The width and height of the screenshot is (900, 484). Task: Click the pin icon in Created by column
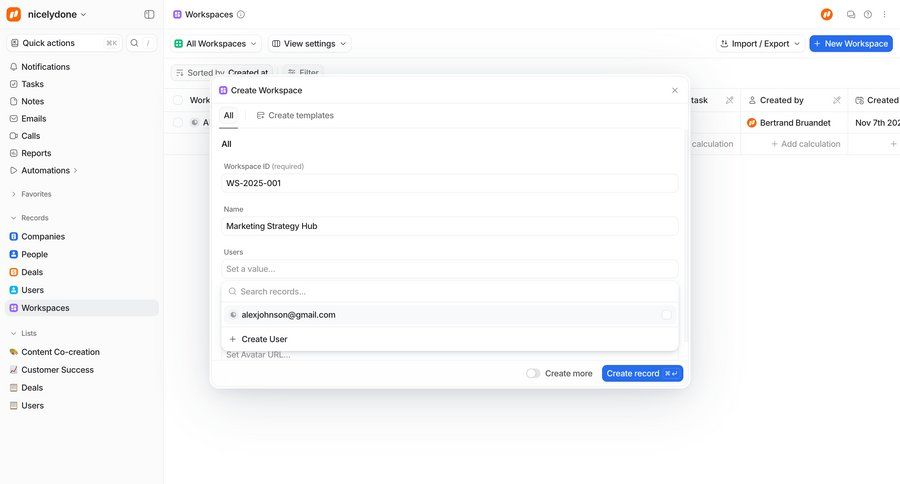837,100
